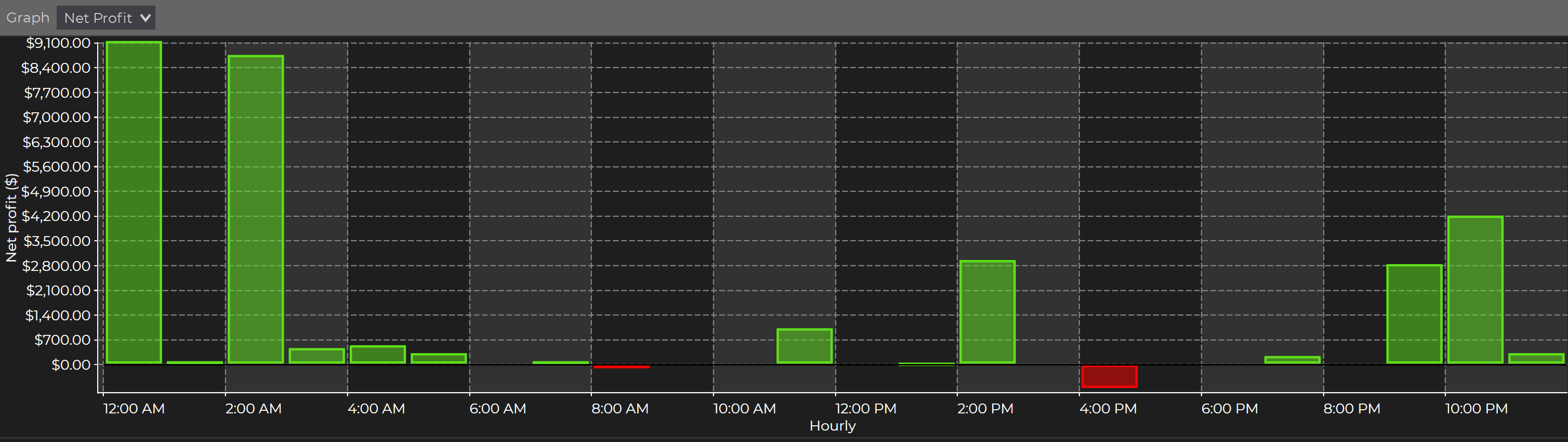The image size is (1568, 442).
Task: Select the 2:00 PM green bar
Action: tap(987, 311)
